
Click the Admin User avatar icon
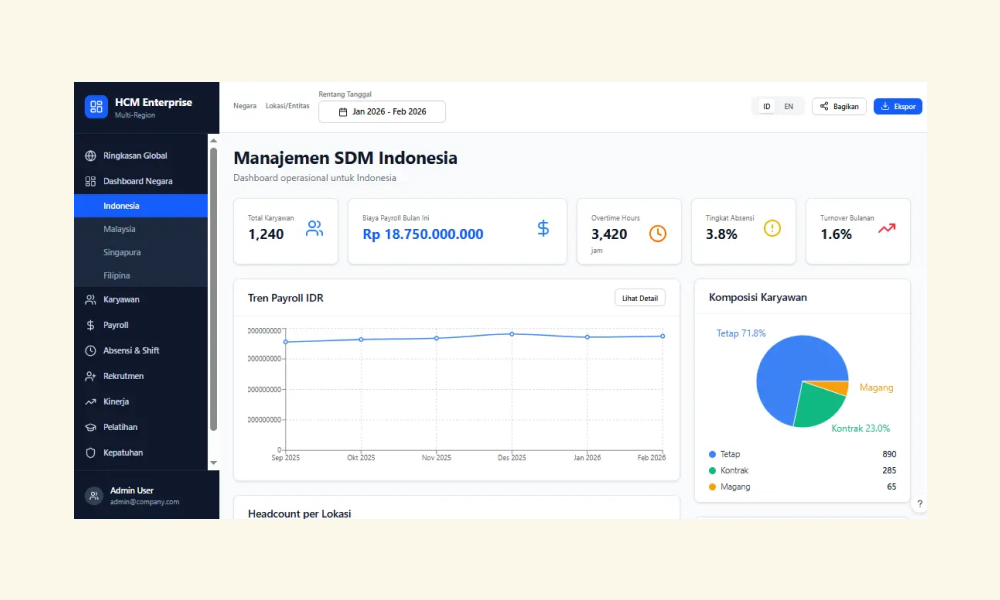pos(94,495)
